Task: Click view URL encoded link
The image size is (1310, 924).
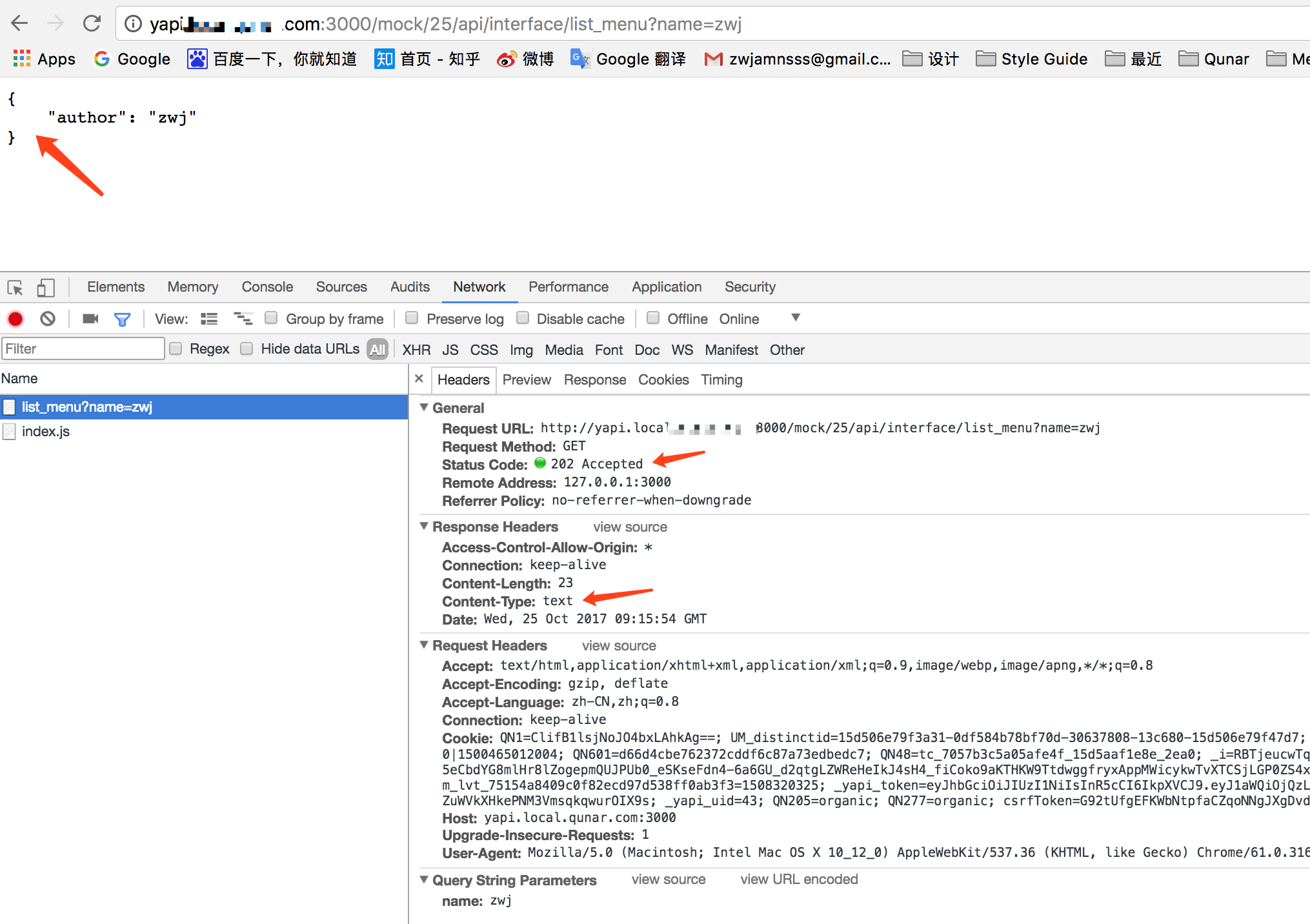Action: tap(799, 879)
